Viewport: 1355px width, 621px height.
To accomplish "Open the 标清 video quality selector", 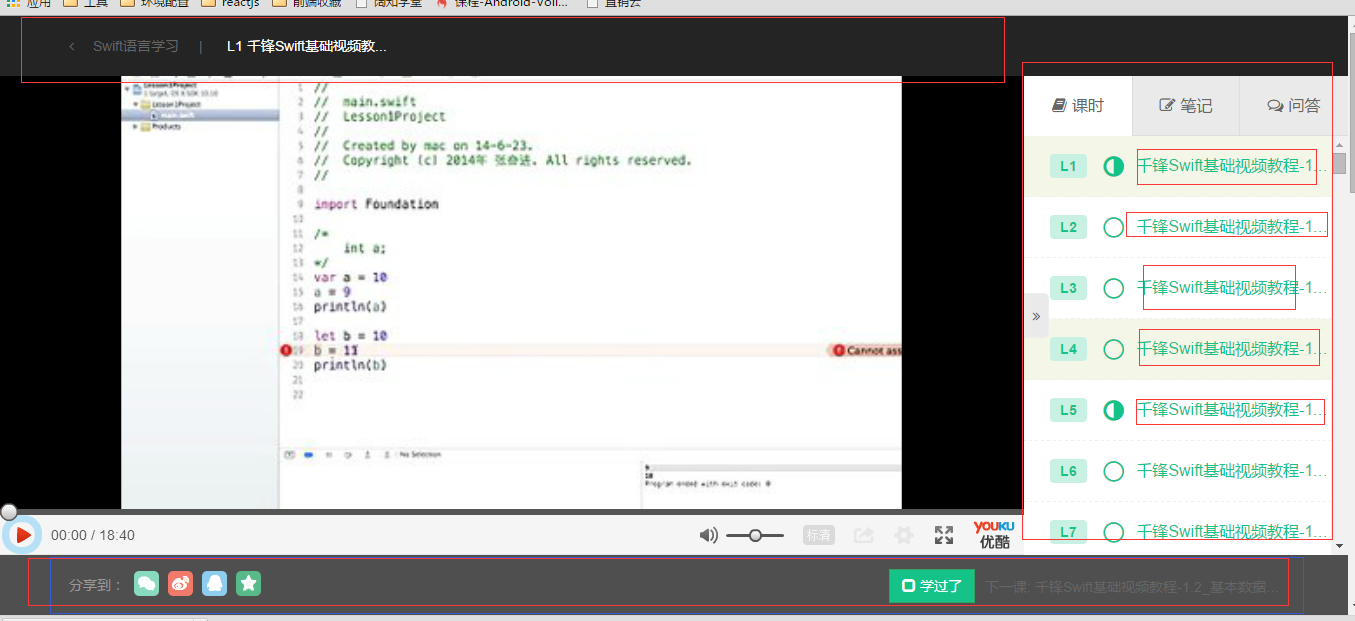I will [818, 535].
